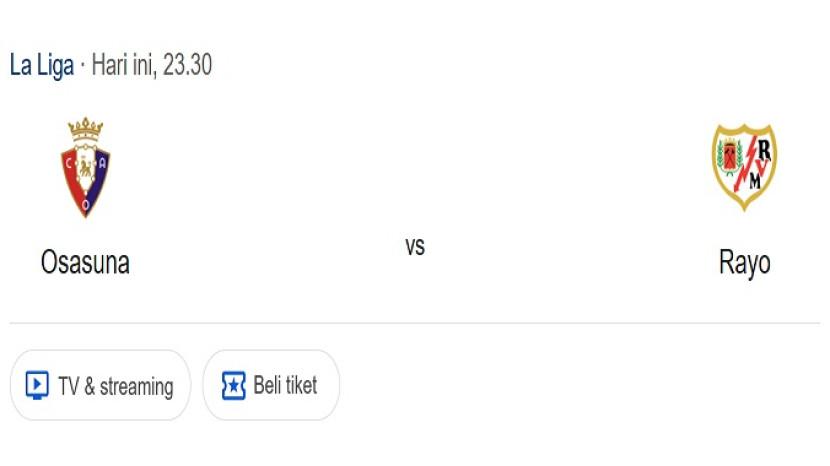Open the La Liga competition link
Viewport: 830px width, 466px height.
click(x=42, y=66)
